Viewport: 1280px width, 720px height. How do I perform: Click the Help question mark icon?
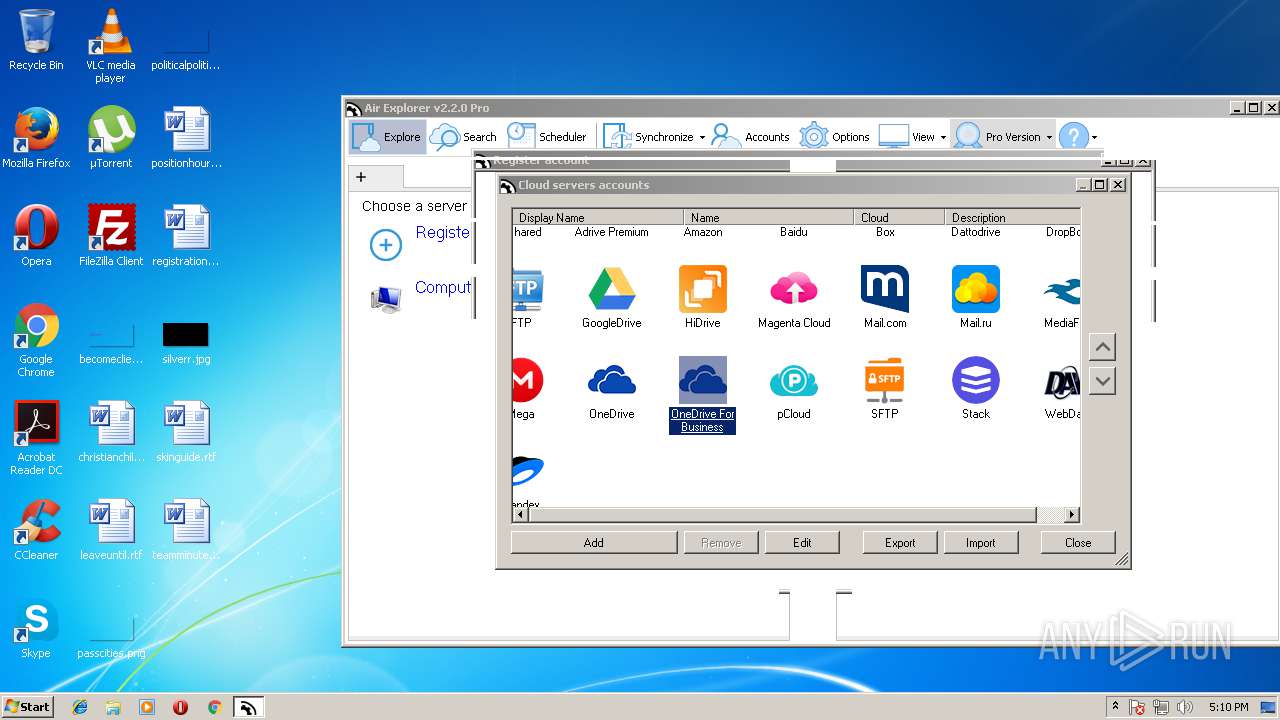1073,137
